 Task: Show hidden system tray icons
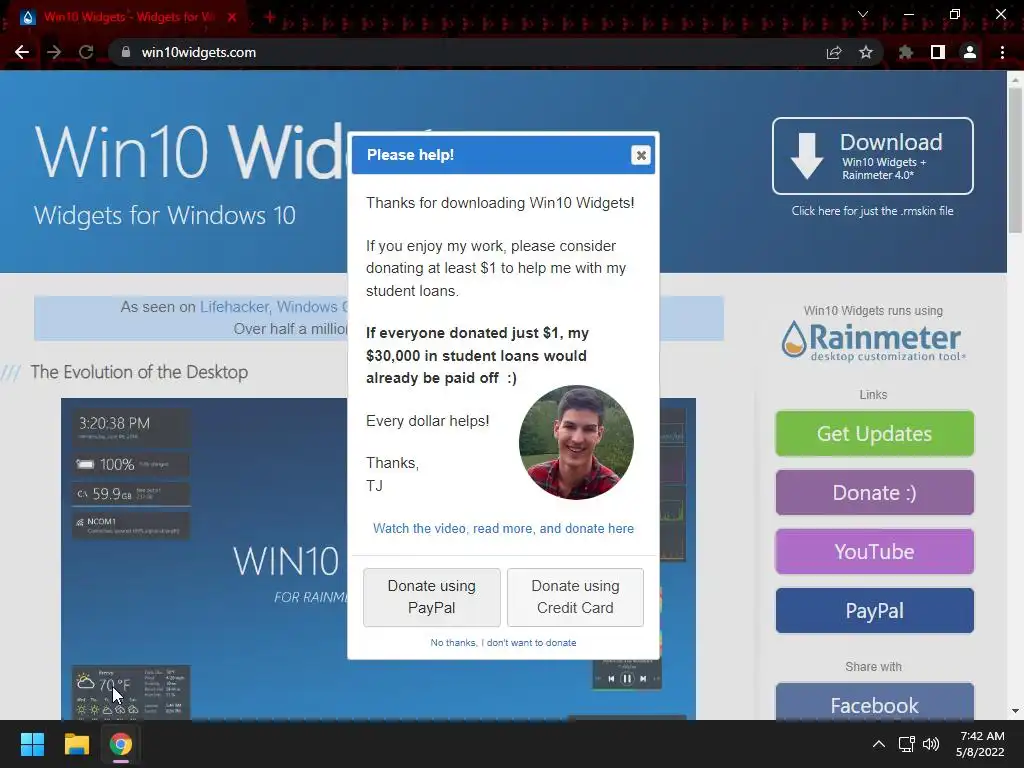point(879,744)
